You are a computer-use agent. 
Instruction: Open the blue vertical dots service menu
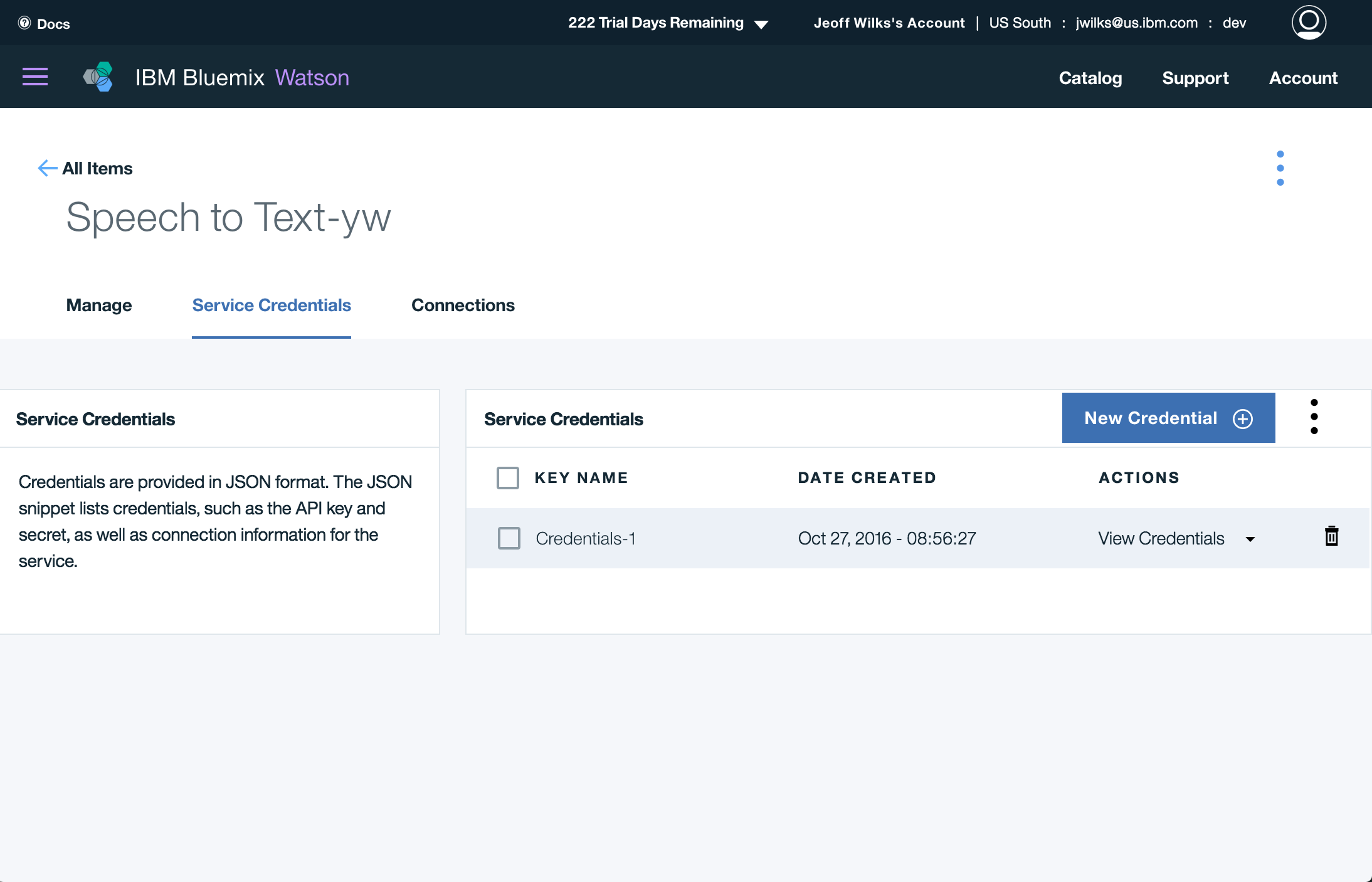(x=1280, y=168)
